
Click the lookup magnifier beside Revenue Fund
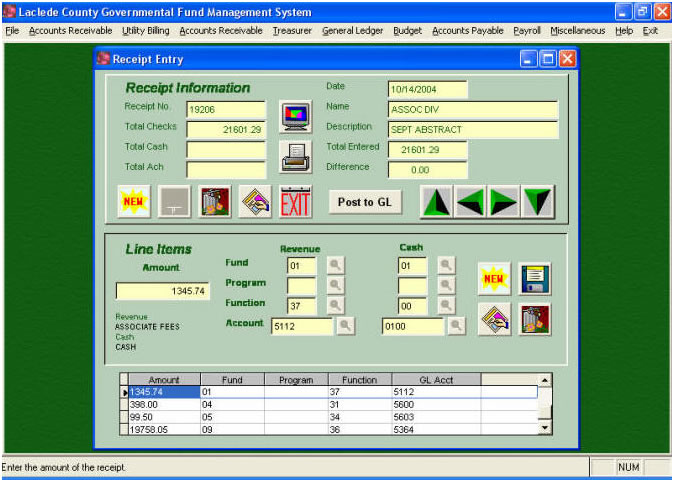336,265
